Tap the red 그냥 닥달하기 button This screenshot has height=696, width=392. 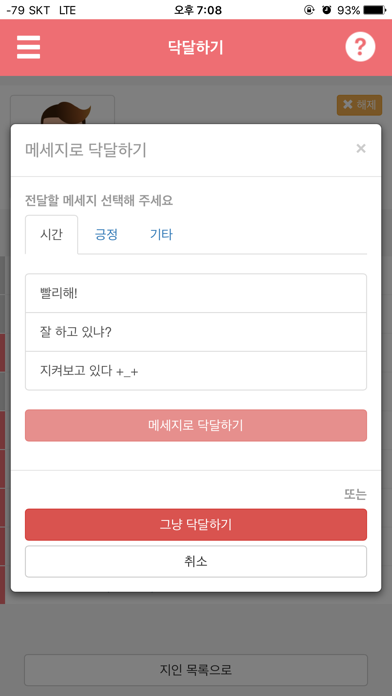[196, 525]
